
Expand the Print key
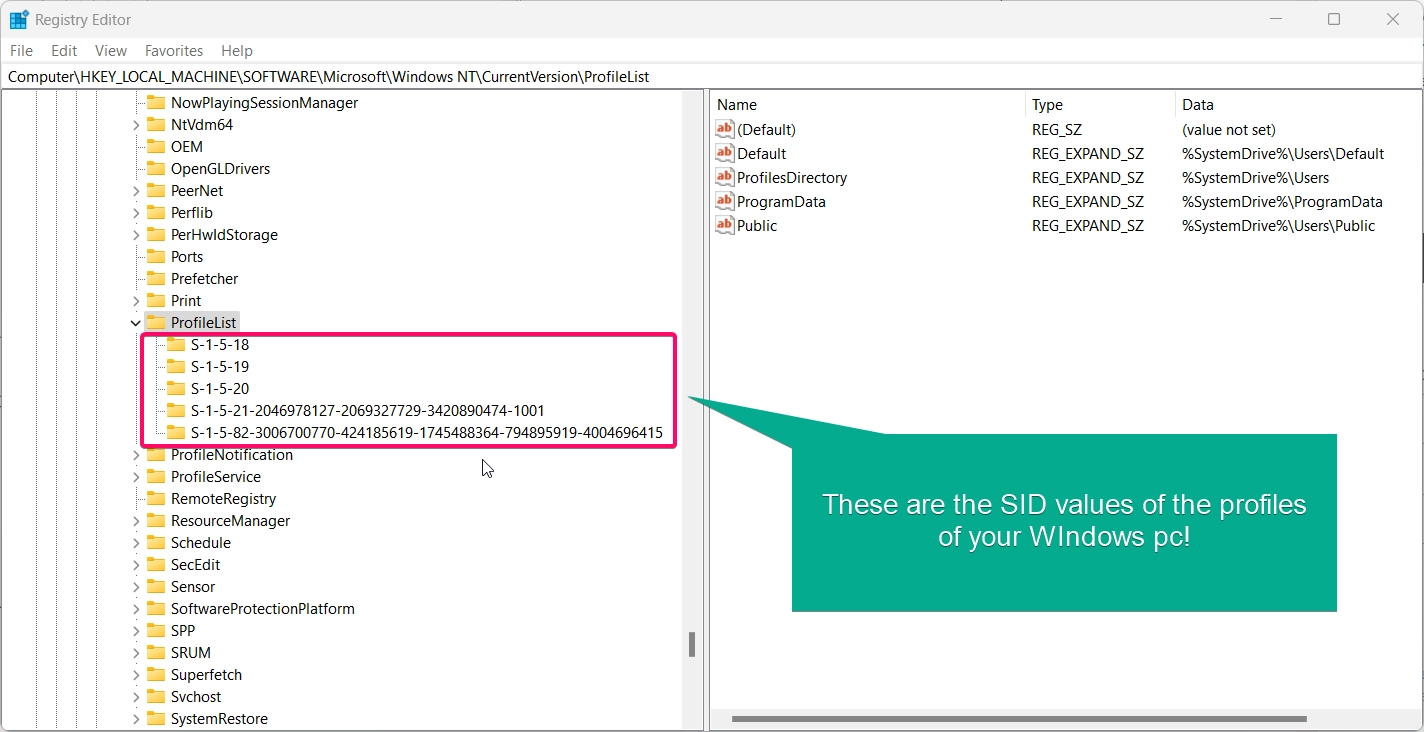(x=136, y=301)
